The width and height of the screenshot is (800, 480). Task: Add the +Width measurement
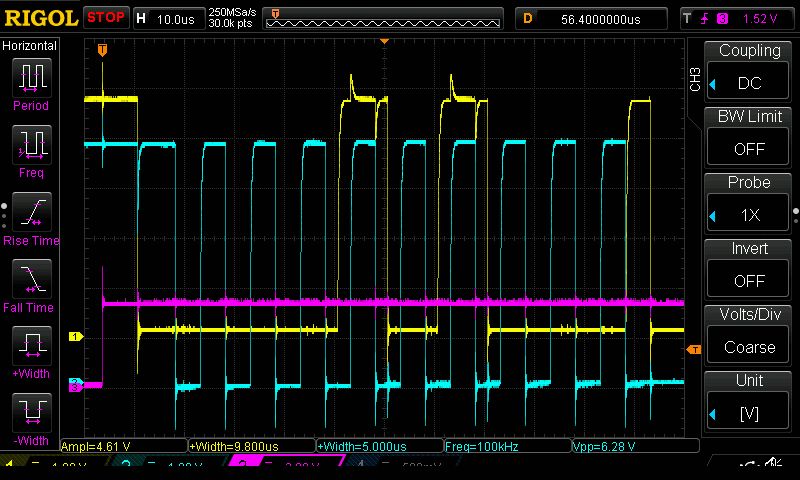click(x=31, y=352)
